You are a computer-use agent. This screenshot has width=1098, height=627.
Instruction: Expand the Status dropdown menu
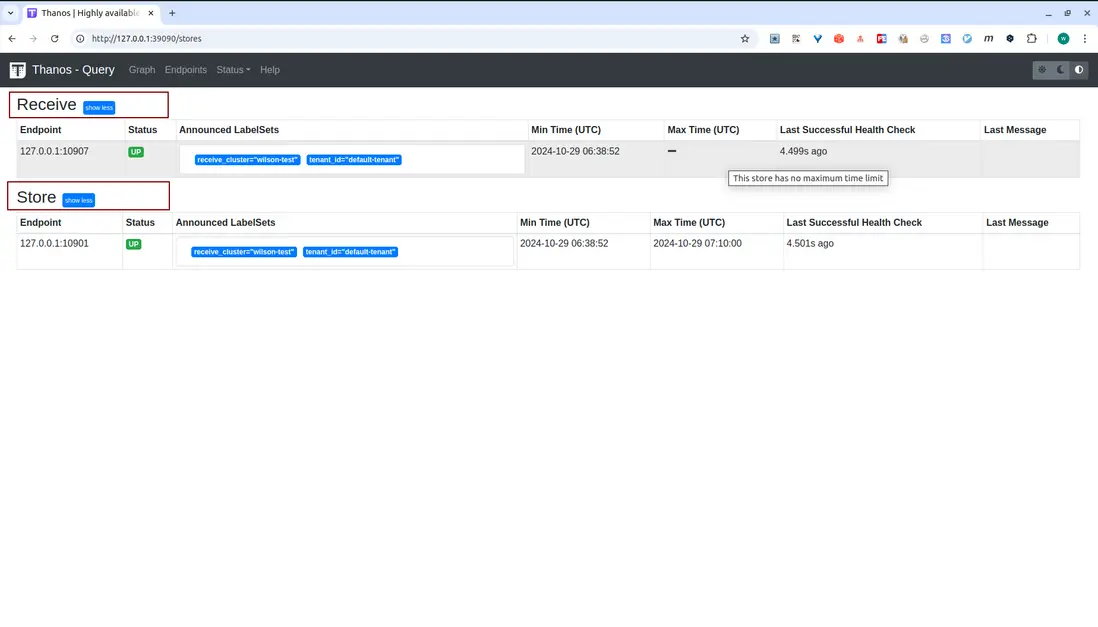(x=233, y=70)
